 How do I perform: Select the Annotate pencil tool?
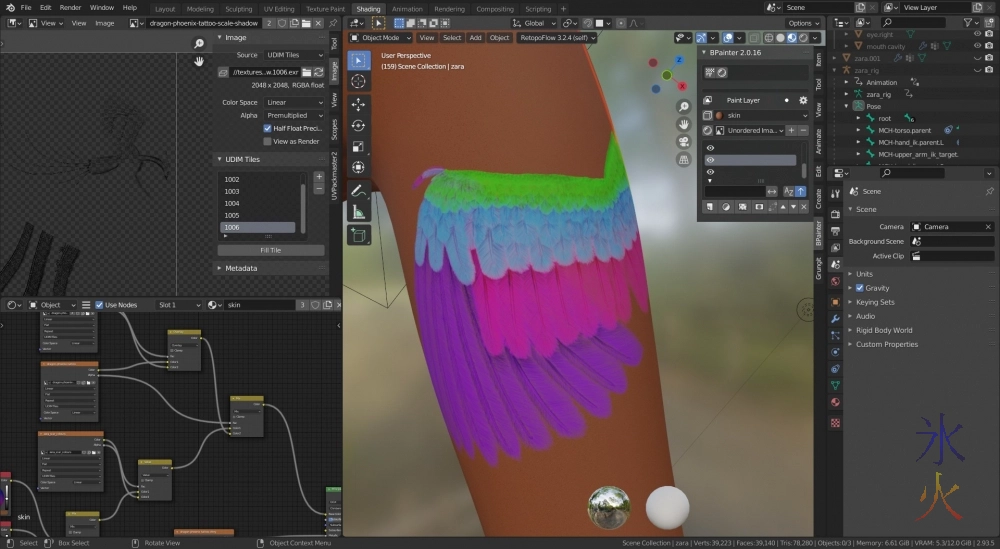click(x=359, y=190)
